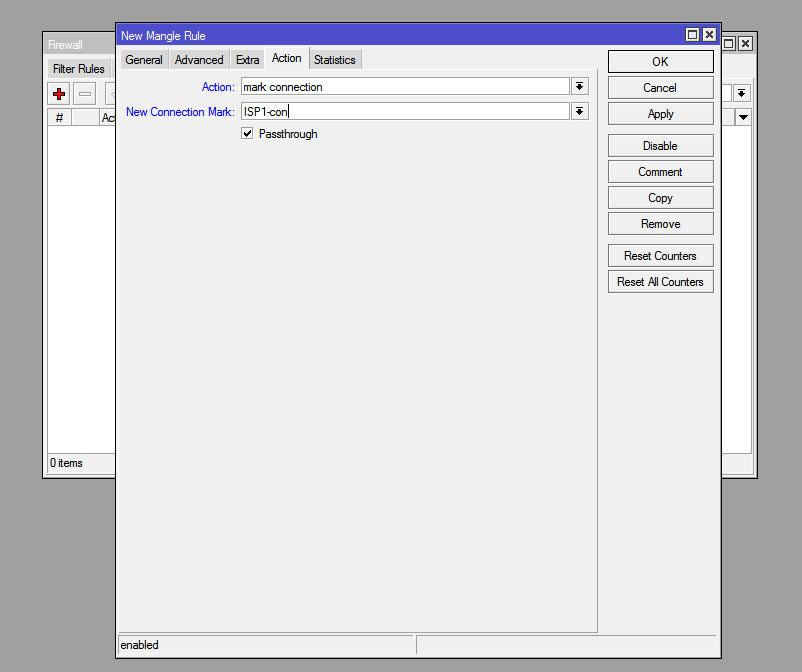Click the minus remove rule icon
802x672 pixels.
click(85, 94)
